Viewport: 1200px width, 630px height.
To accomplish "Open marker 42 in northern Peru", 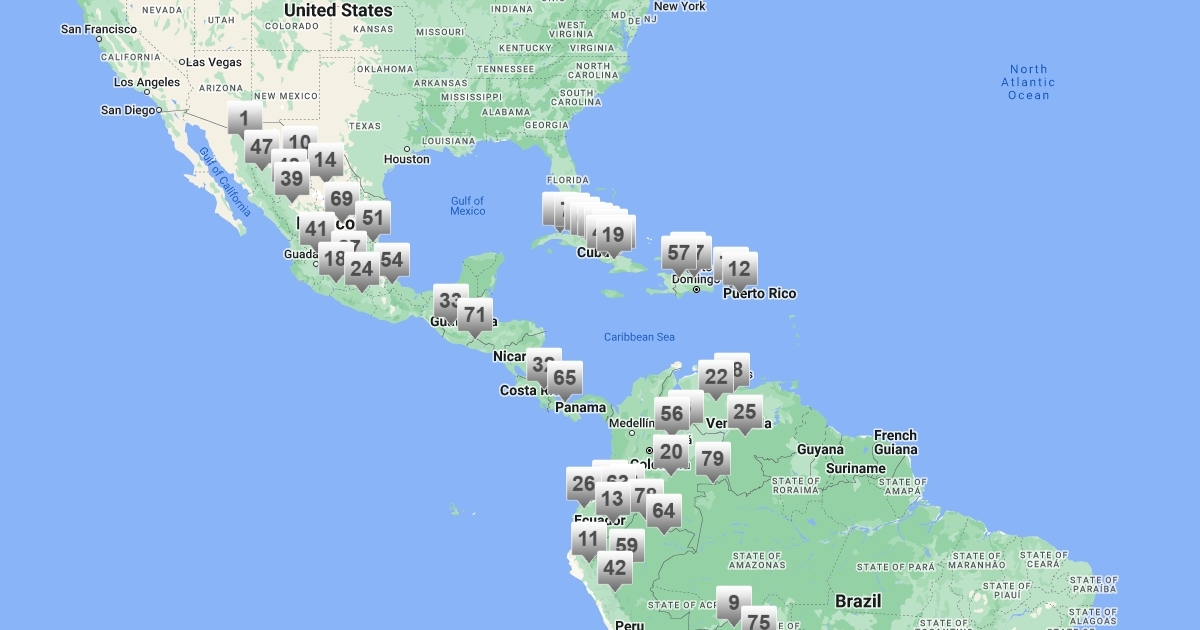I will point(614,568).
